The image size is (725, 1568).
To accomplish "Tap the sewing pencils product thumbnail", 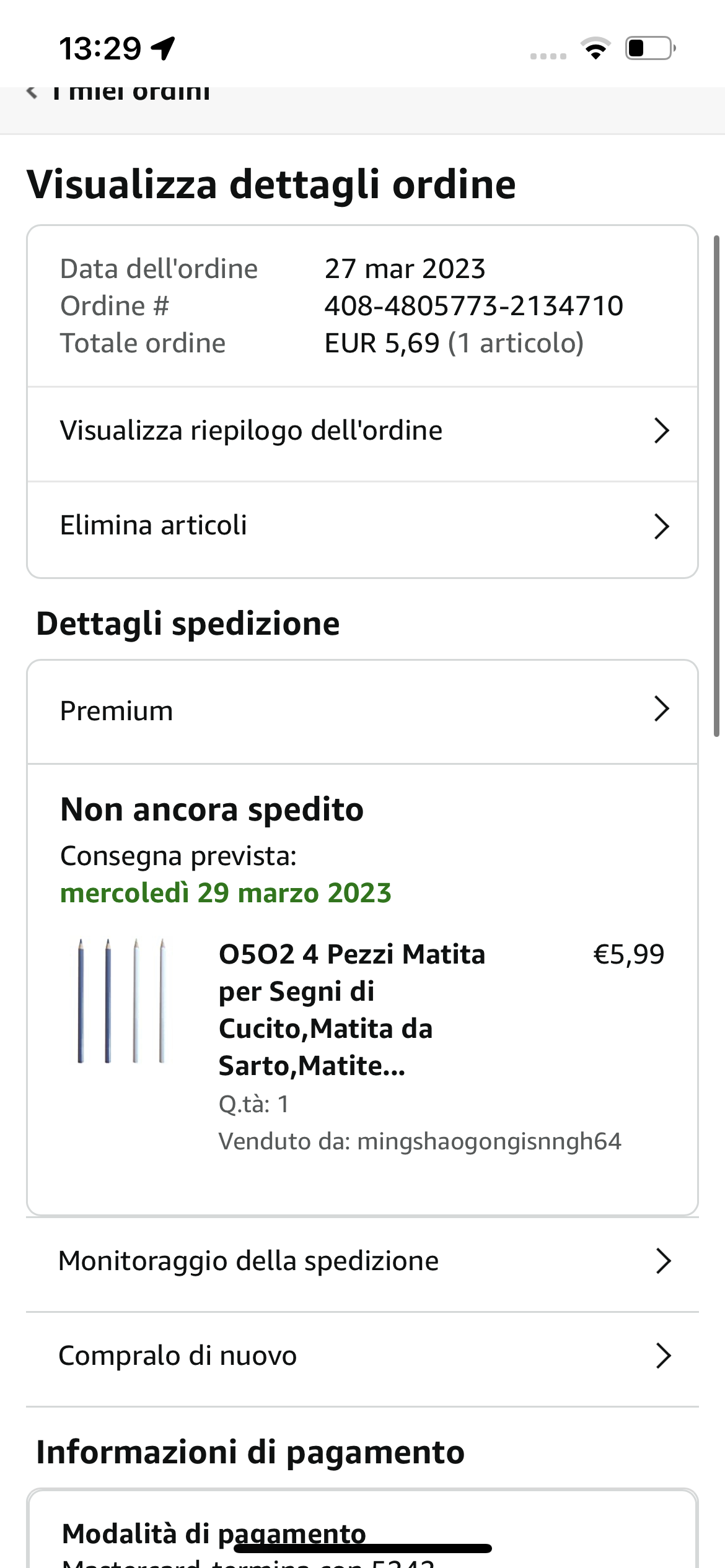I will point(121,1001).
